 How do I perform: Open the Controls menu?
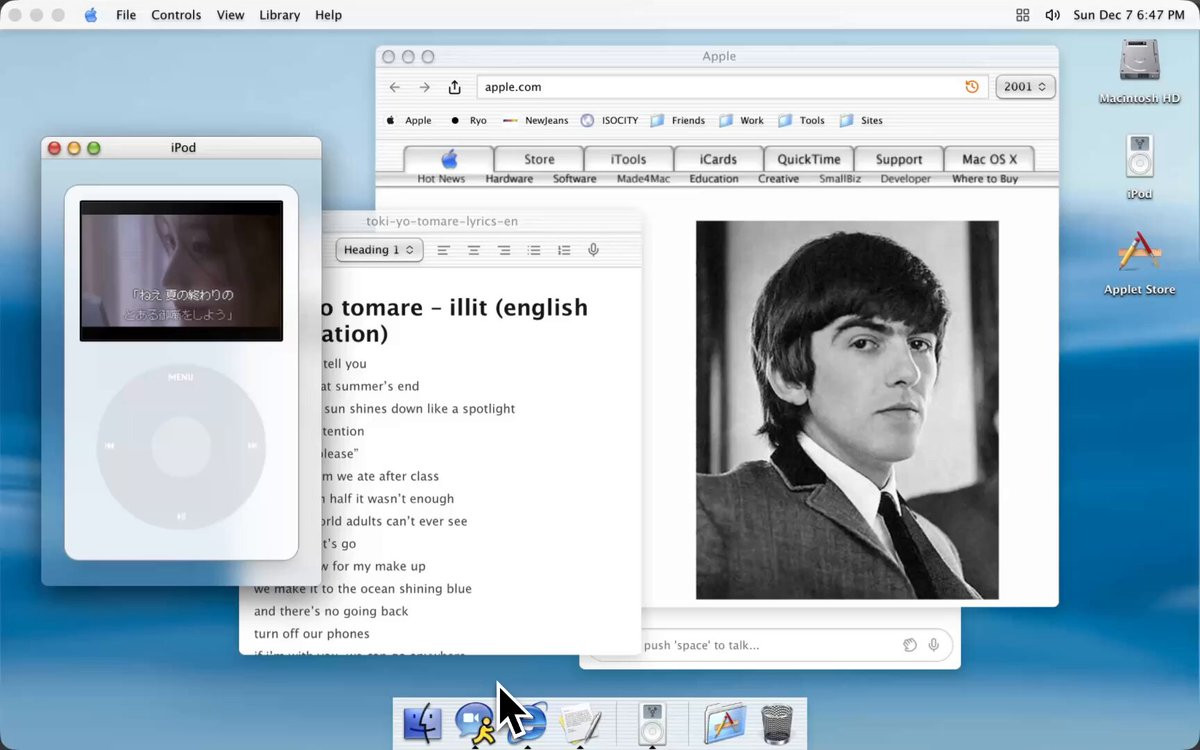tap(176, 15)
